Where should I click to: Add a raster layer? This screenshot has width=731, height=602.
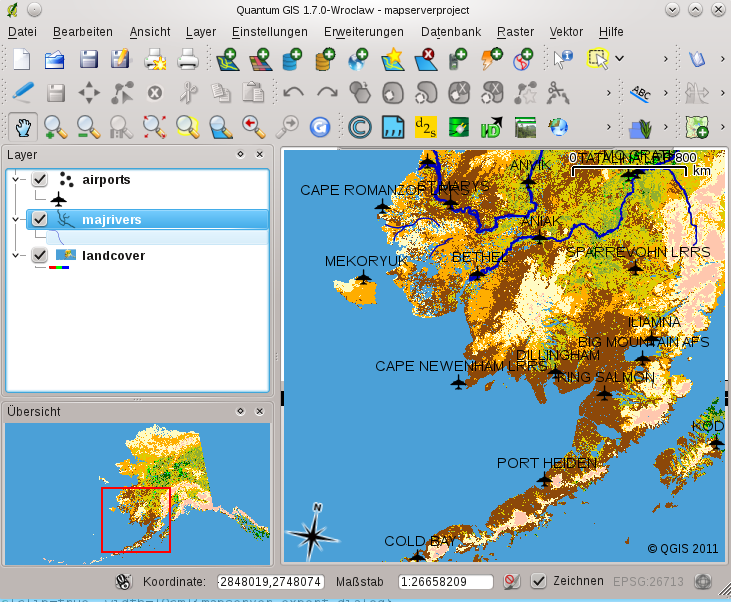(260, 59)
